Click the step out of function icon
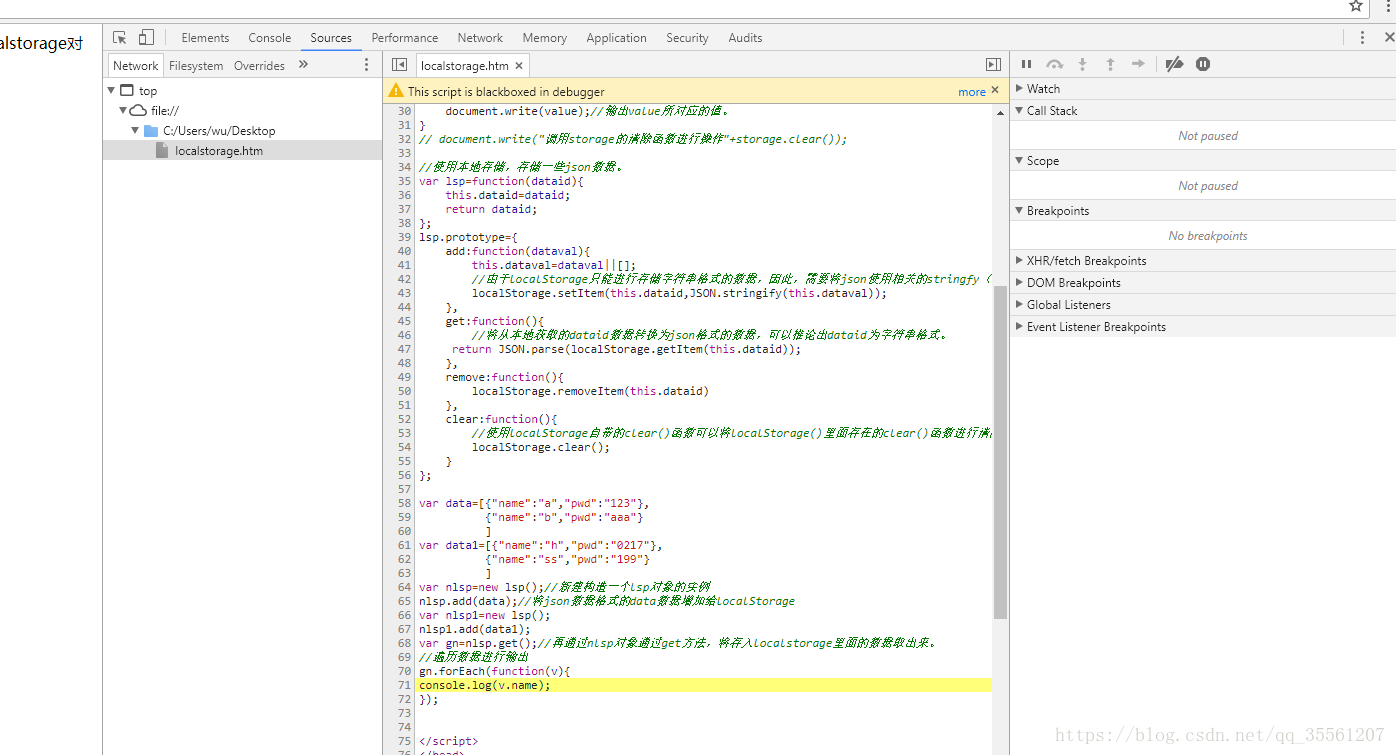Viewport: 1396px width, 755px height. pyautogui.click(x=1110, y=64)
